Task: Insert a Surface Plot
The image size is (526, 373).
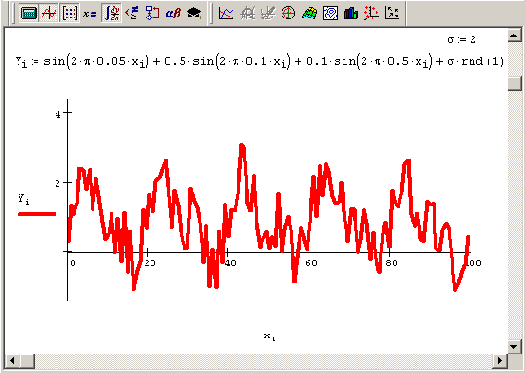Action: point(309,13)
